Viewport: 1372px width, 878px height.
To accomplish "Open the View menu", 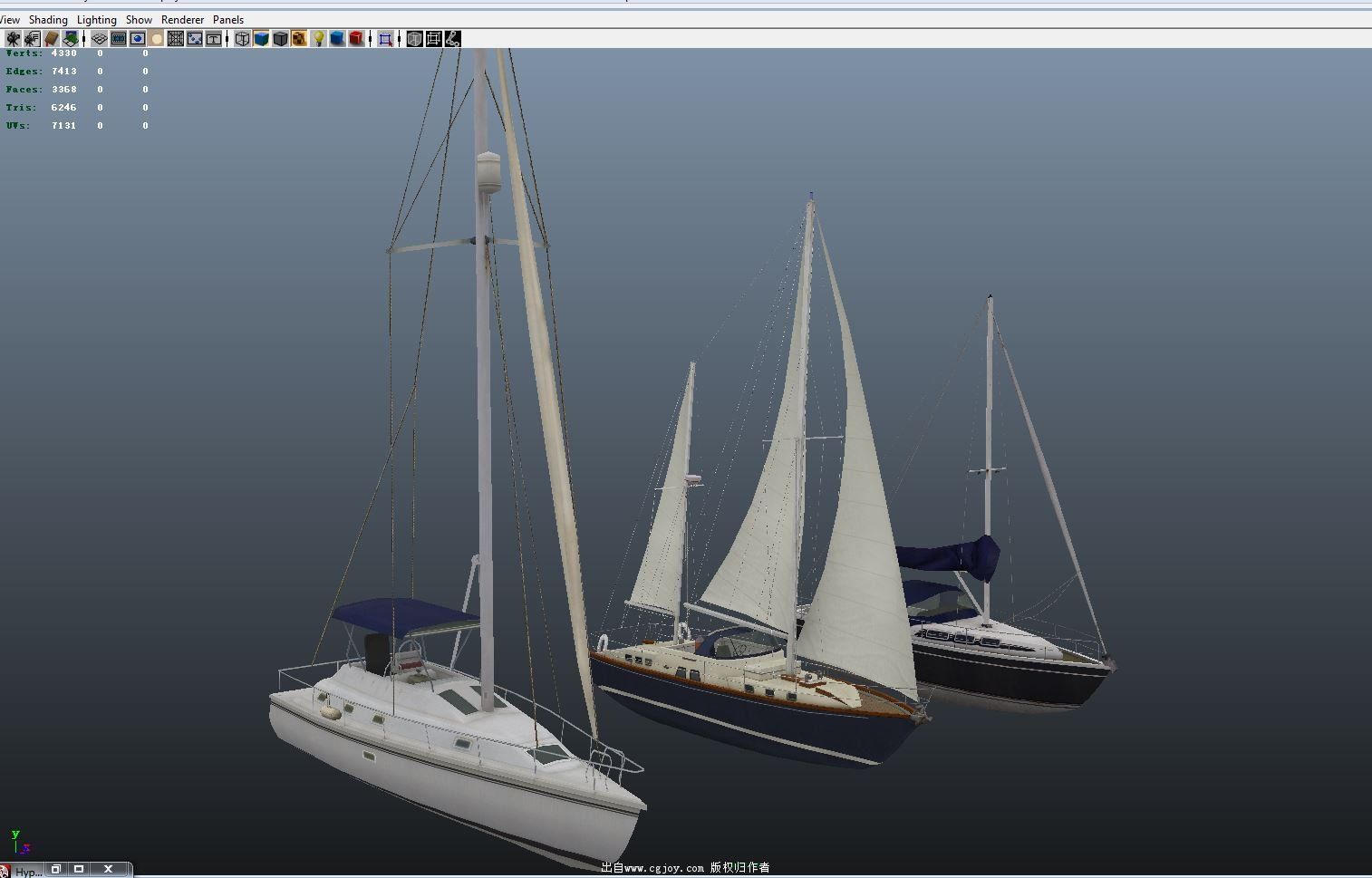I will 9,19.
